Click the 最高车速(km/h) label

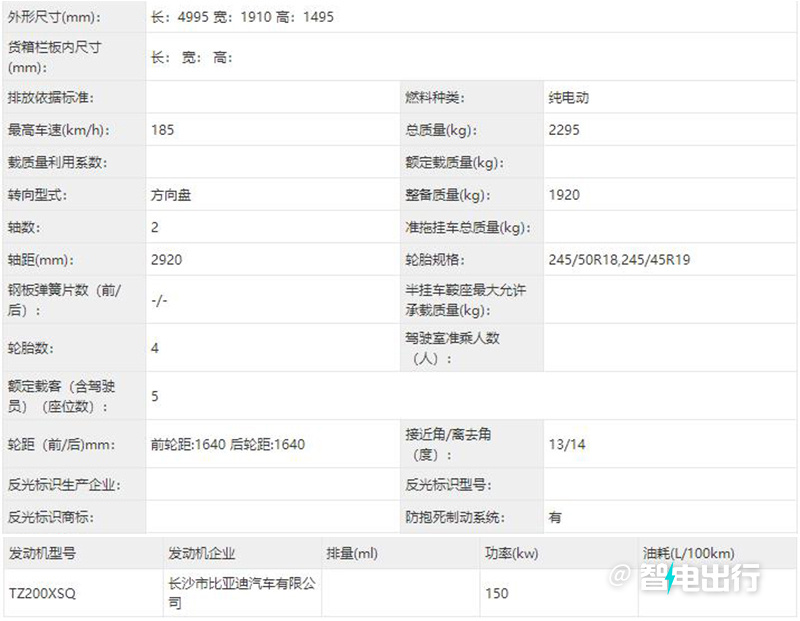point(58,130)
